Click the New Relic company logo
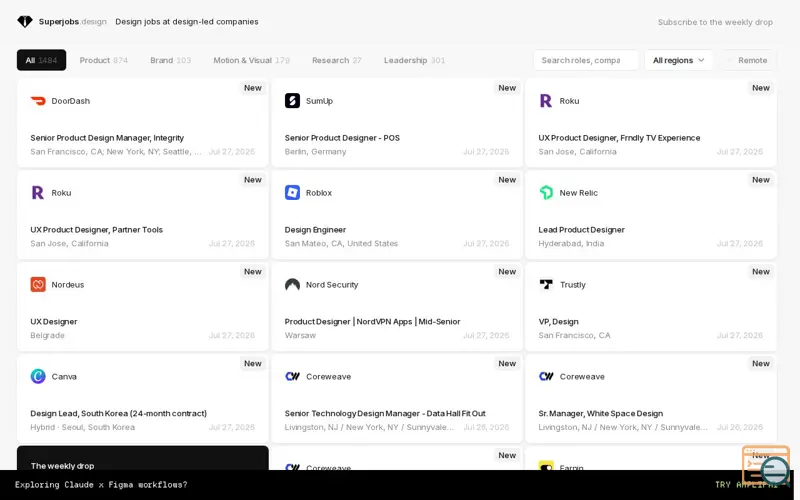The width and height of the screenshot is (800, 500). [x=546, y=193]
